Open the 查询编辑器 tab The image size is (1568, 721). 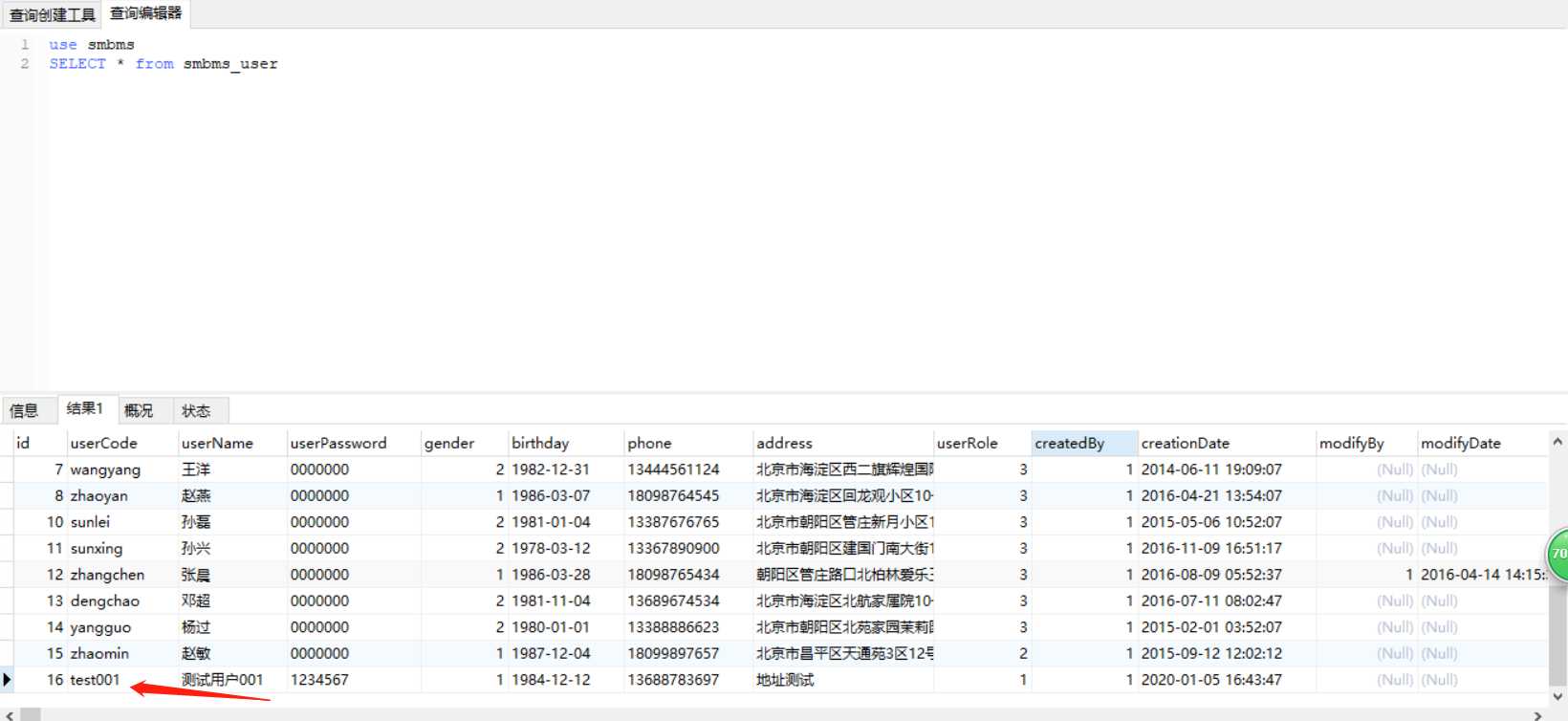coord(145,13)
